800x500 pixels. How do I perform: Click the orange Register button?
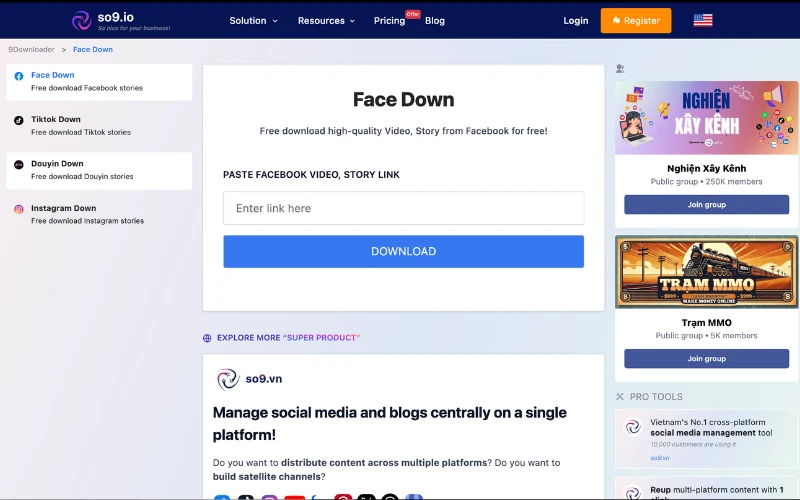(x=636, y=20)
